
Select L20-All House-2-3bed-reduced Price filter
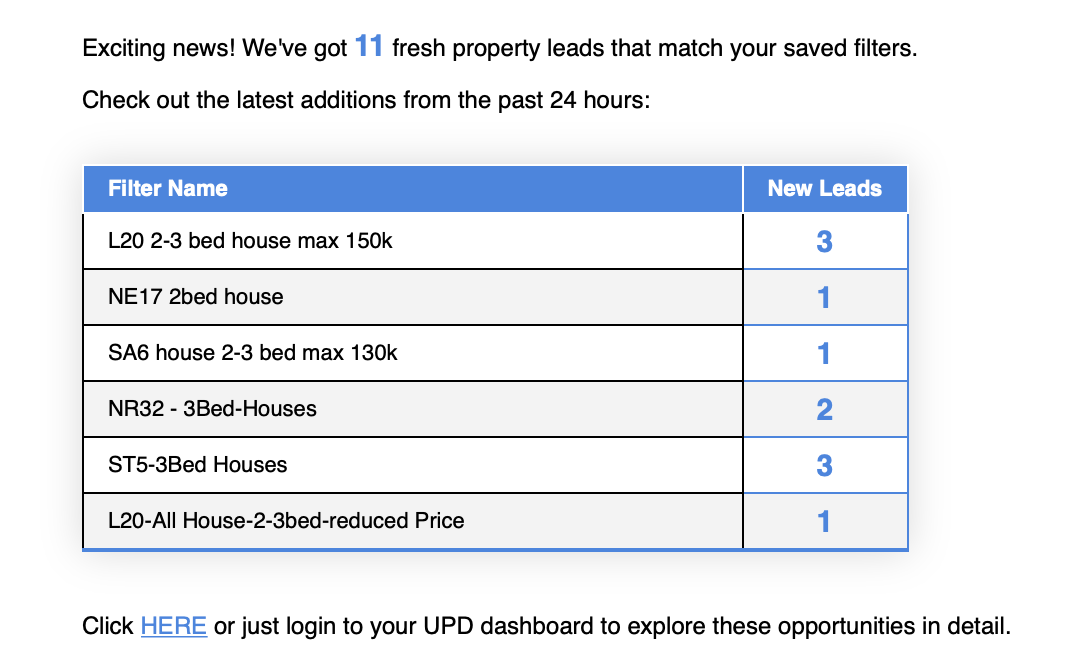[286, 521]
